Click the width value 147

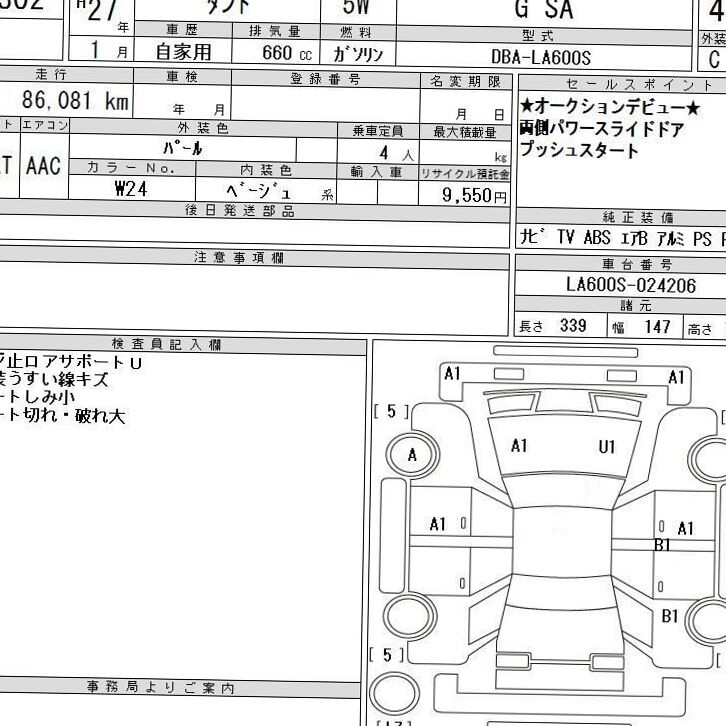(x=657, y=327)
